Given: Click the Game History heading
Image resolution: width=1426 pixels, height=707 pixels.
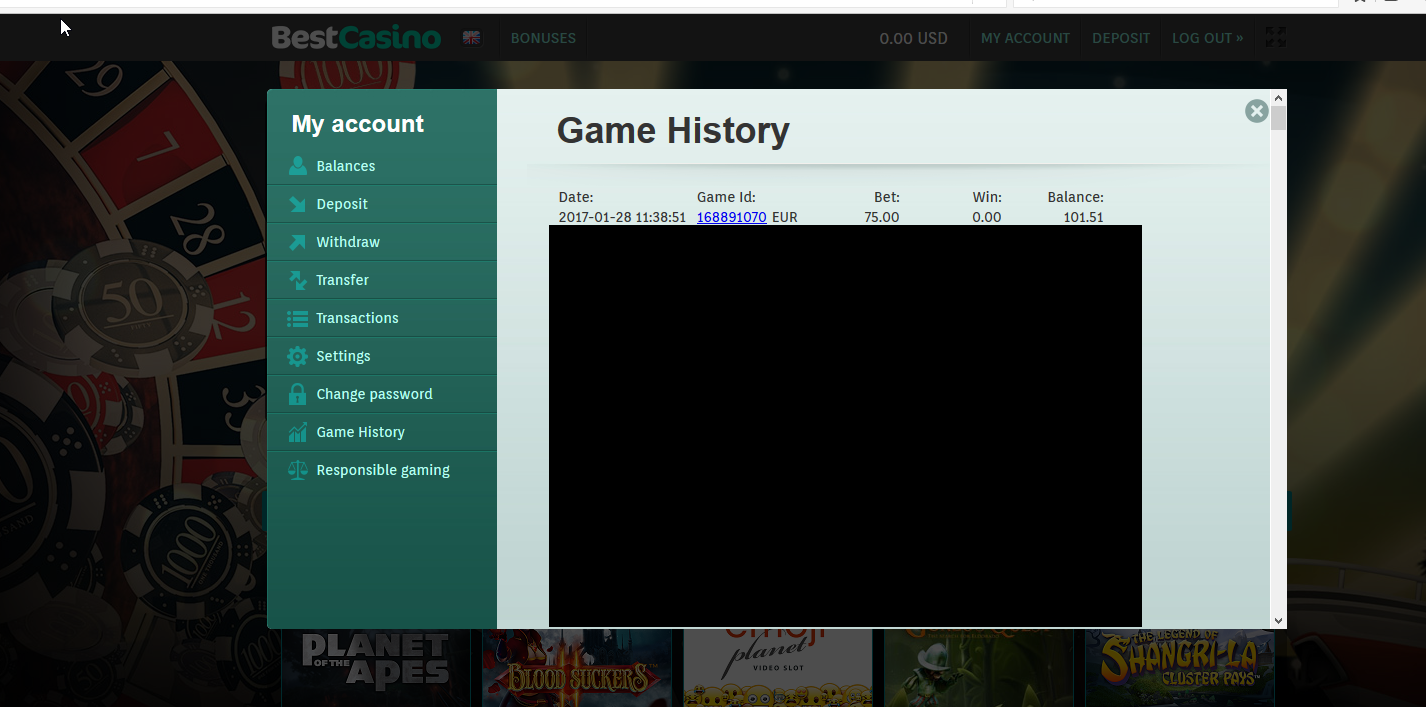Looking at the screenshot, I should 673,131.
